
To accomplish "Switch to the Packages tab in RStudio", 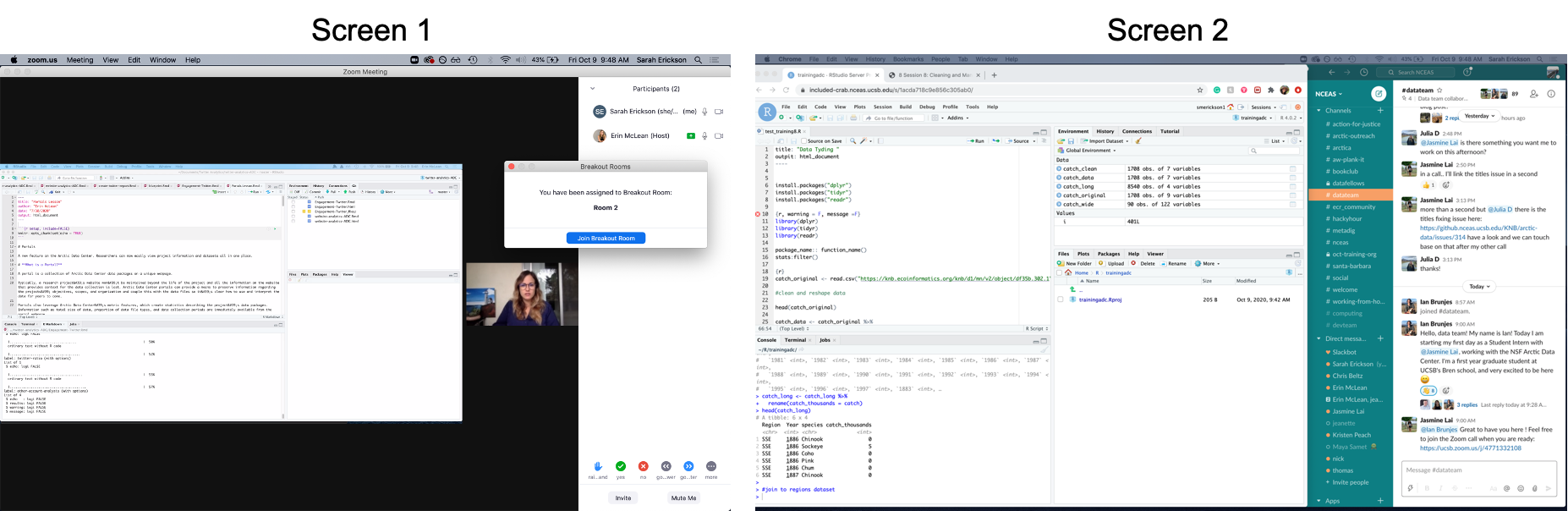I will click(1109, 254).
